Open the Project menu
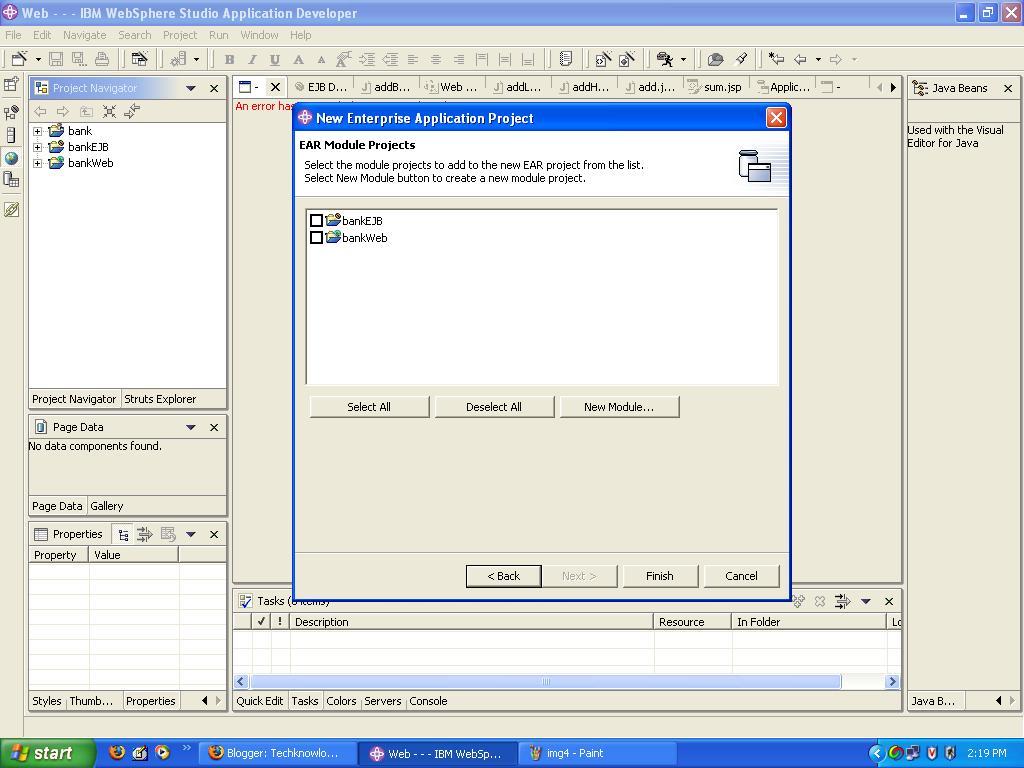Viewport: 1024px width, 768px height. (180, 35)
